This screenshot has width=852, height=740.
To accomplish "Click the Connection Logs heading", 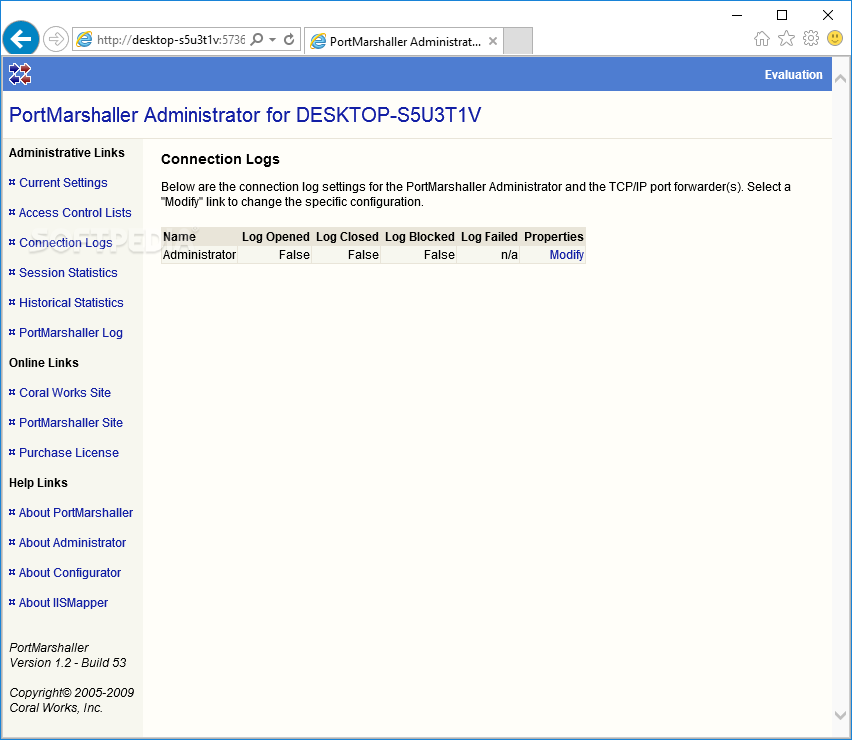I will (220, 159).
